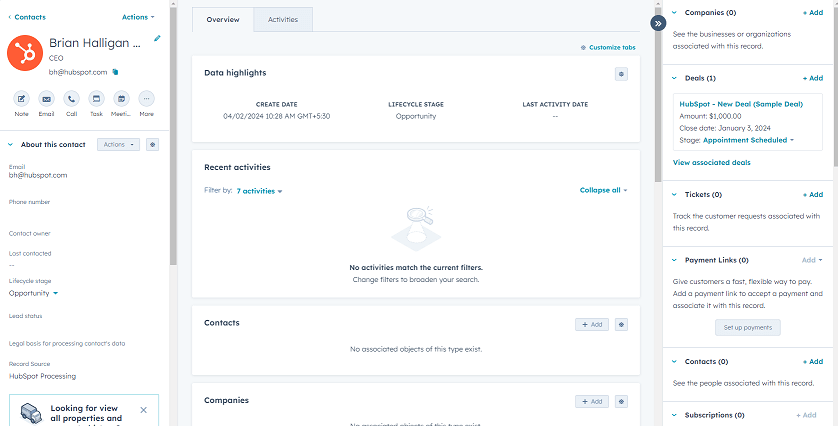Image resolution: width=838 pixels, height=426 pixels.
Task: Go back to Contacts list
Action: (27, 17)
